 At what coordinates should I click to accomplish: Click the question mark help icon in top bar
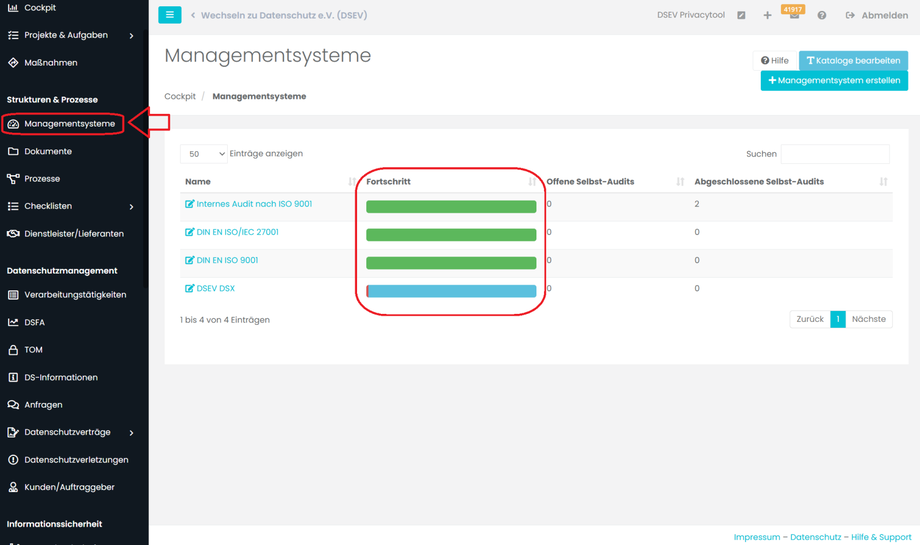coord(821,15)
